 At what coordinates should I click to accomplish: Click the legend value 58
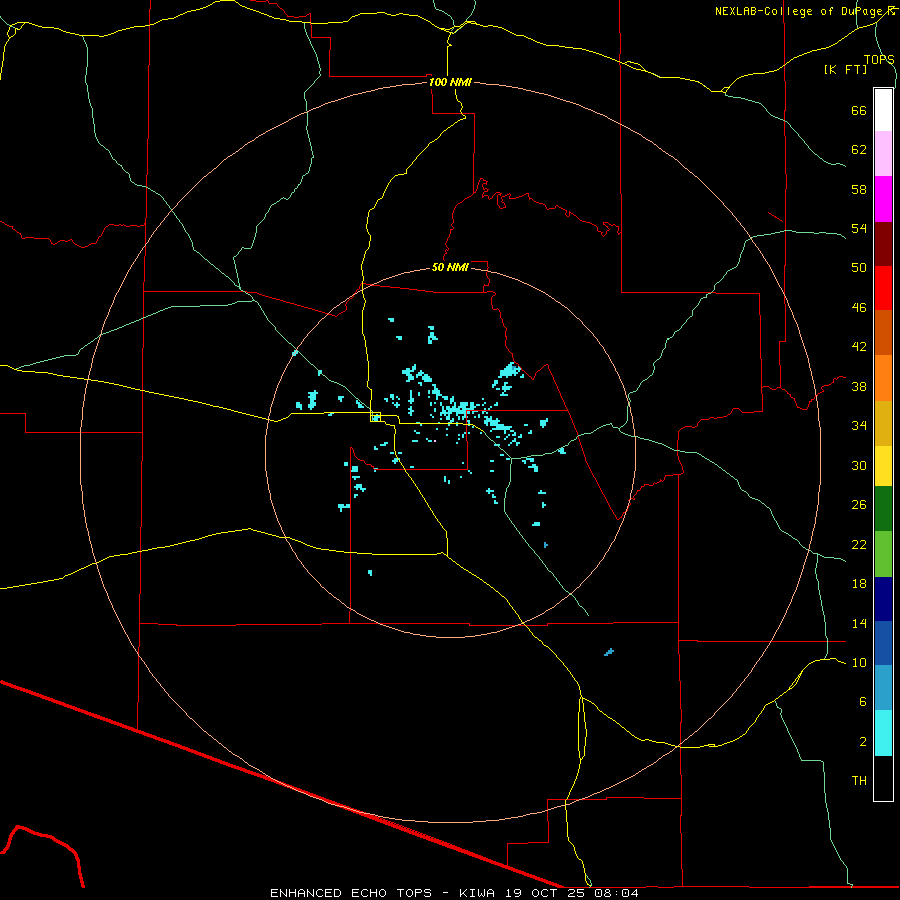coord(859,189)
